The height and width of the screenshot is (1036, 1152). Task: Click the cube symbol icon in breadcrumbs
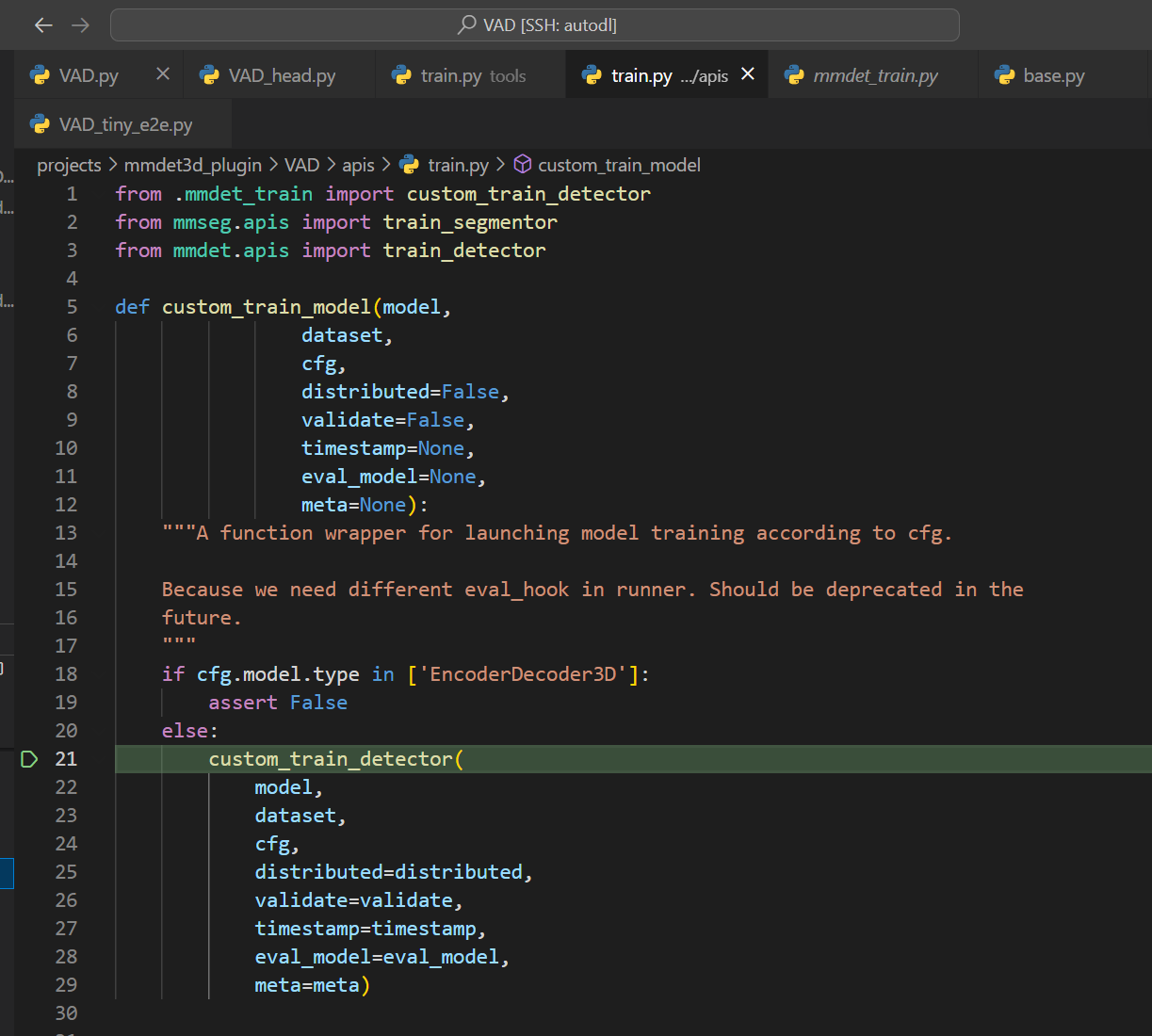pyautogui.click(x=522, y=165)
